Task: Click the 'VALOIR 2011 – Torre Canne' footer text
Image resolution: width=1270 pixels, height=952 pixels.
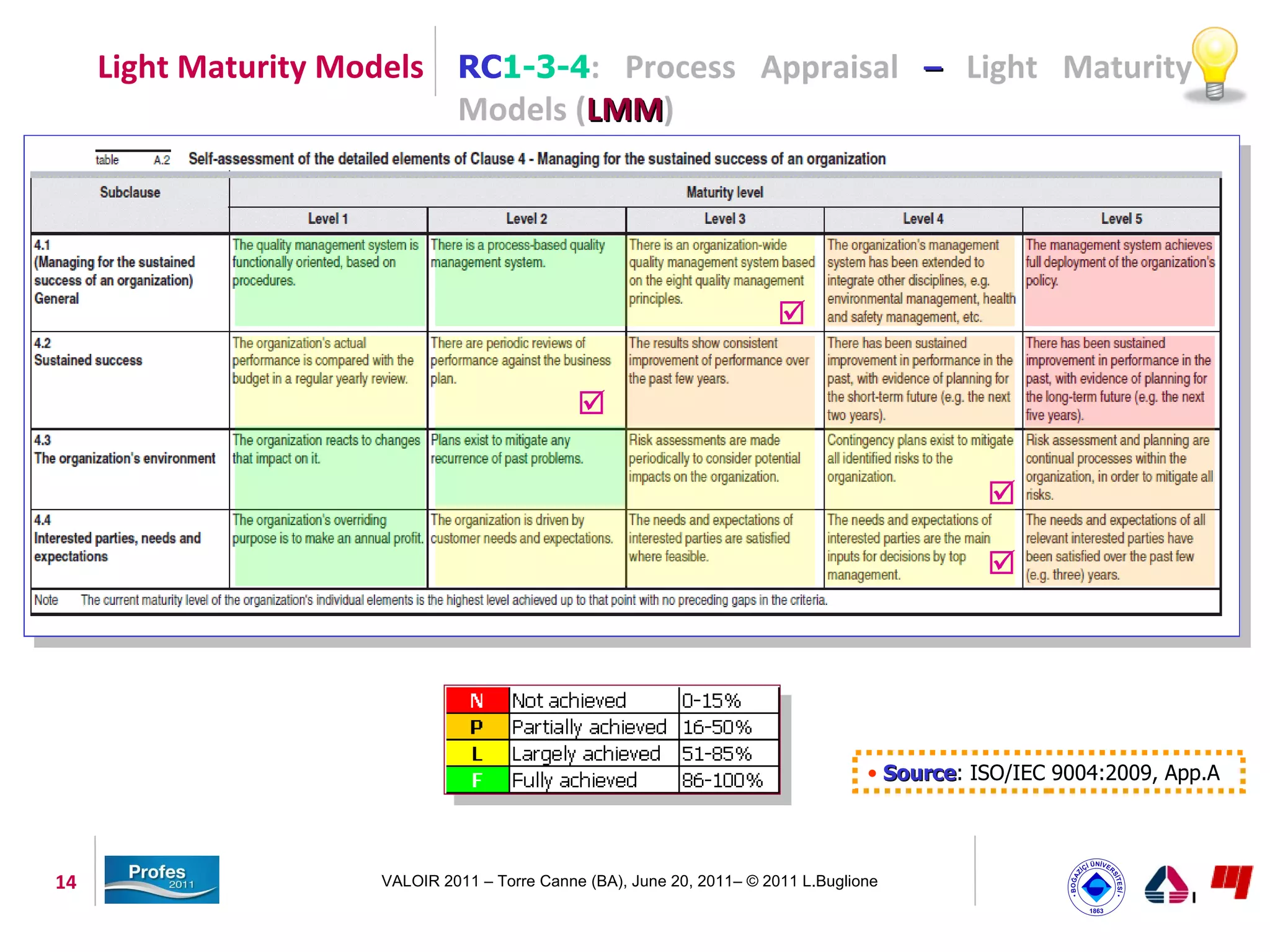Action: pyautogui.click(x=629, y=881)
